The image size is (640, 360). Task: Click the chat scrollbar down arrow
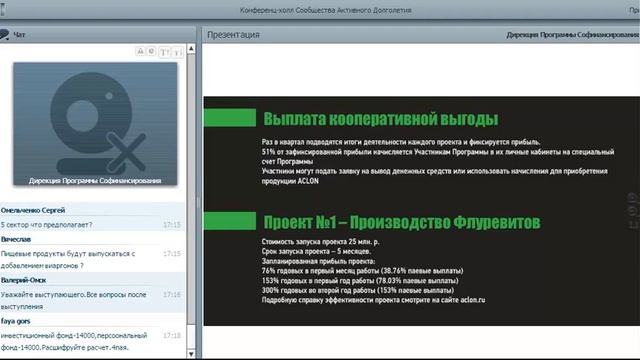pos(191,353)
